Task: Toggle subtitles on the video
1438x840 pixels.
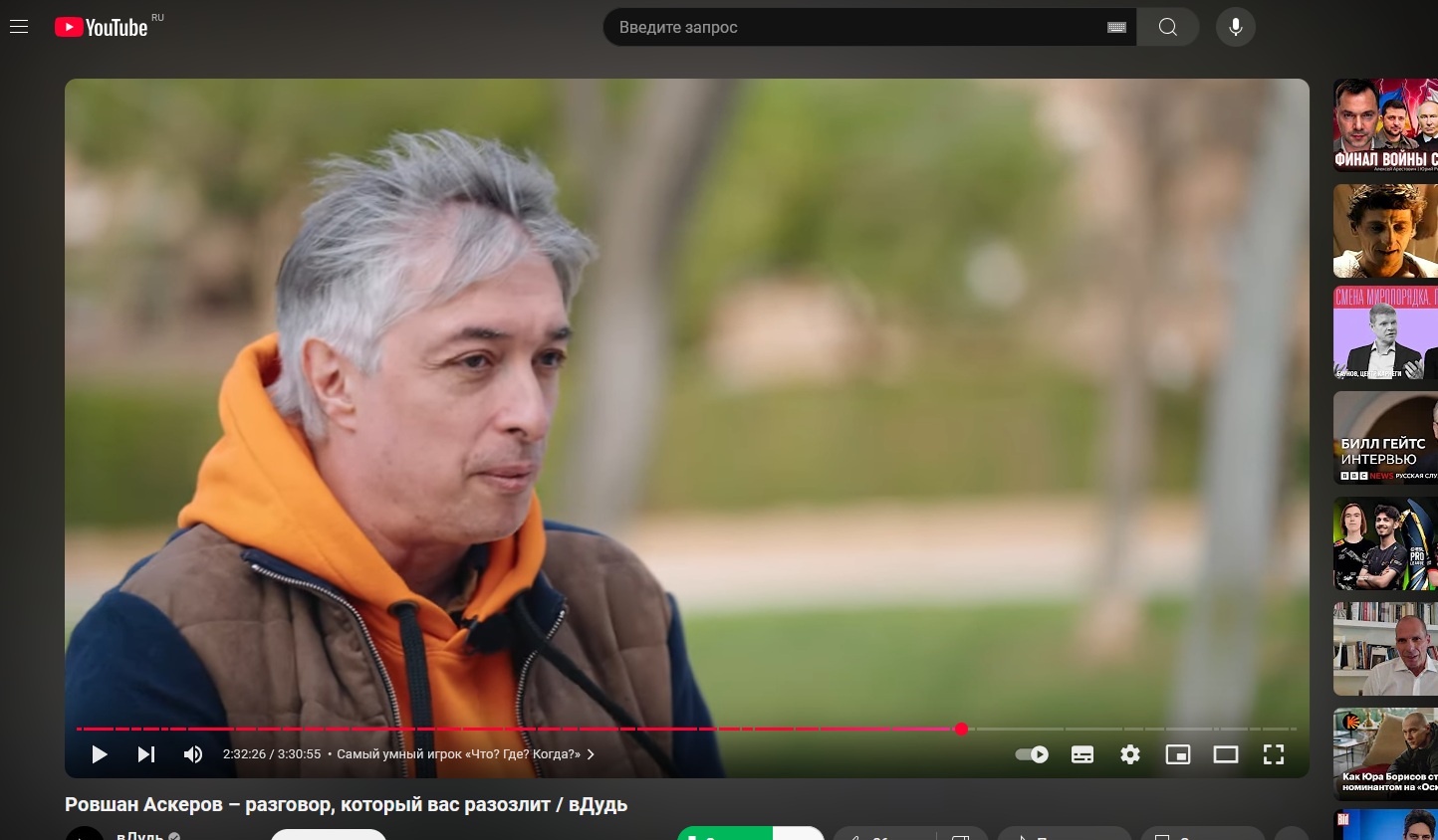Action: pyautogui.click(x=1082, y=754)
